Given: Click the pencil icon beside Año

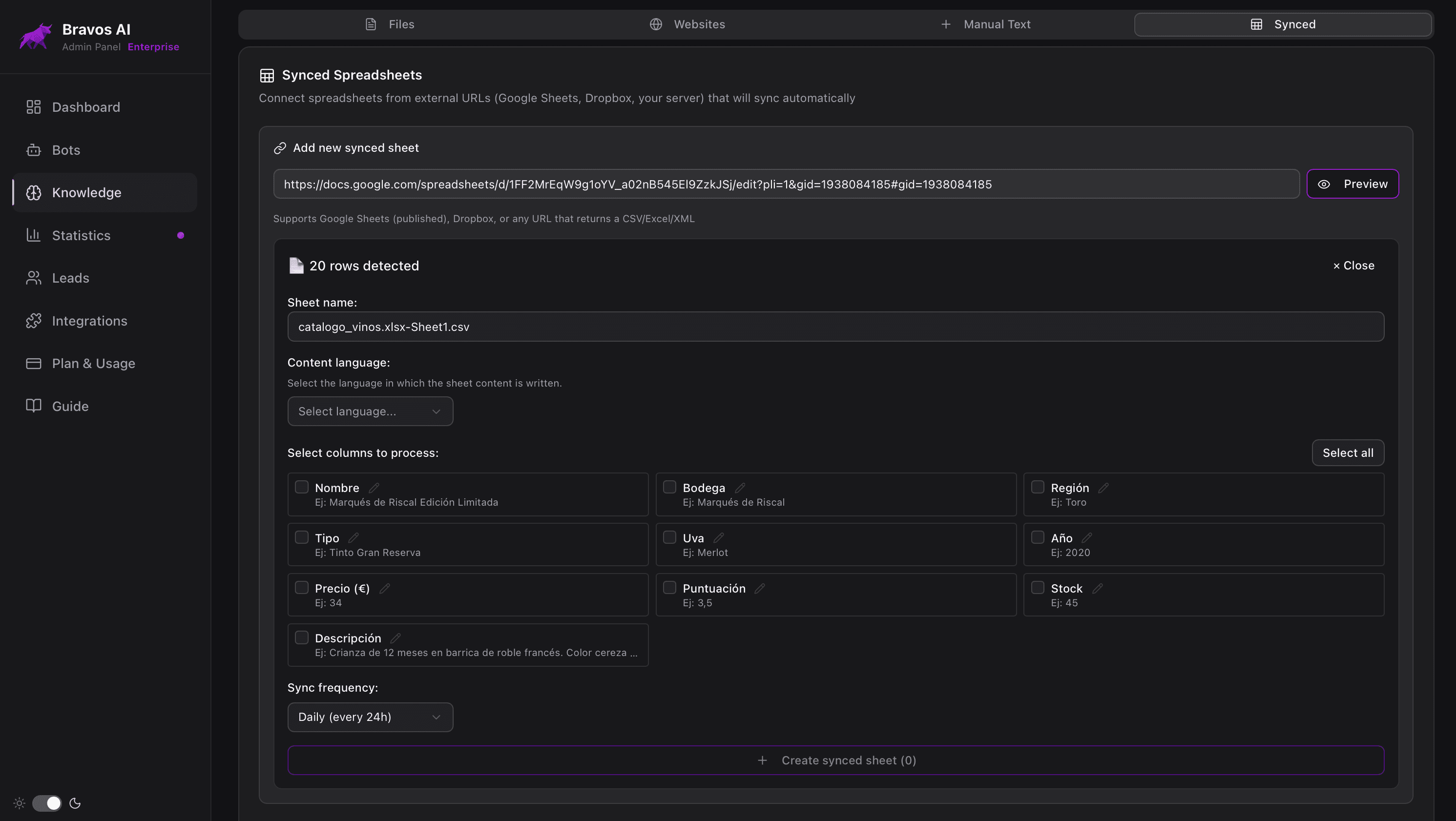Looking at the screenshot, I should [x=1087, y=537].
